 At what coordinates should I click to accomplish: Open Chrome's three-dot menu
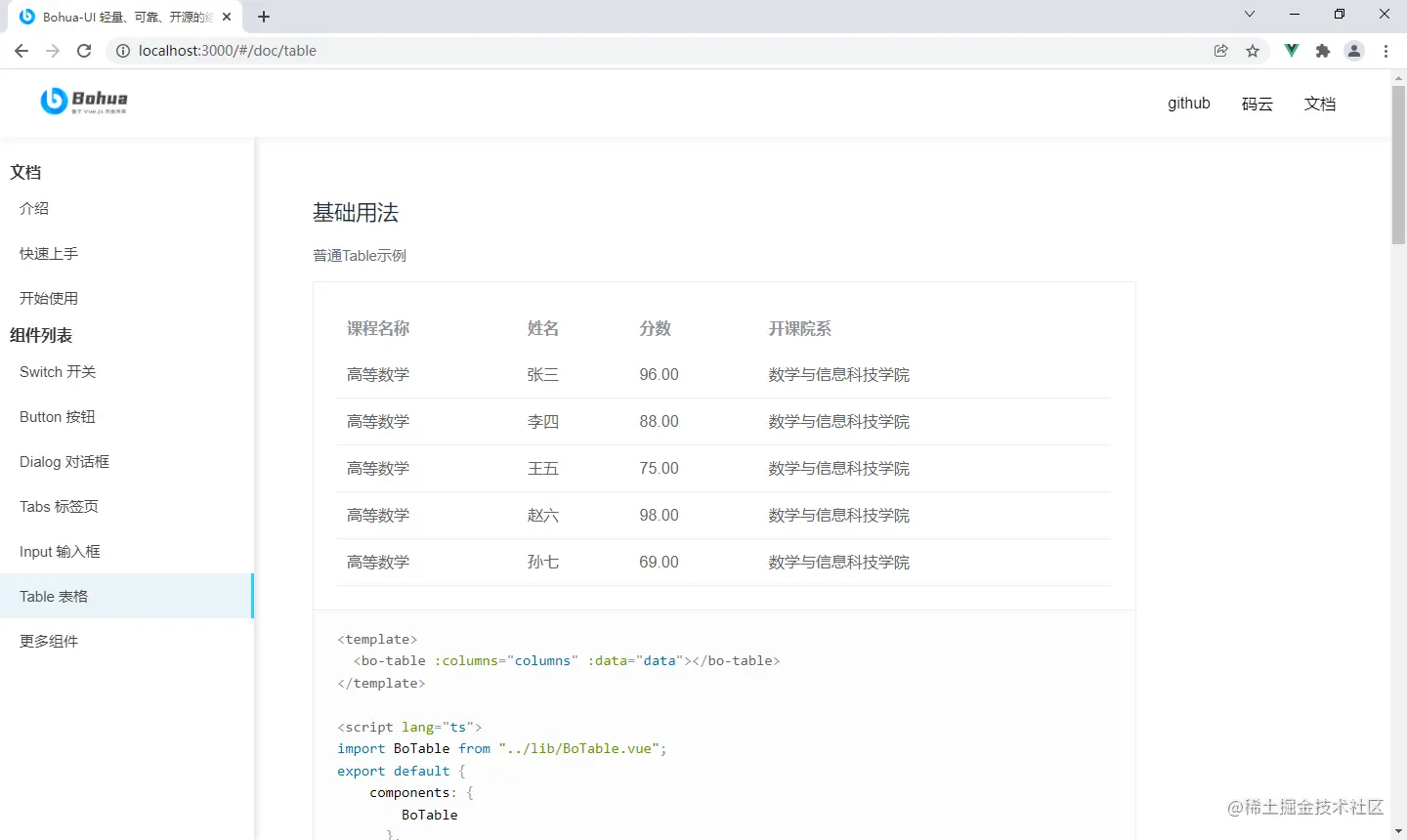[x=1386, y=51]
